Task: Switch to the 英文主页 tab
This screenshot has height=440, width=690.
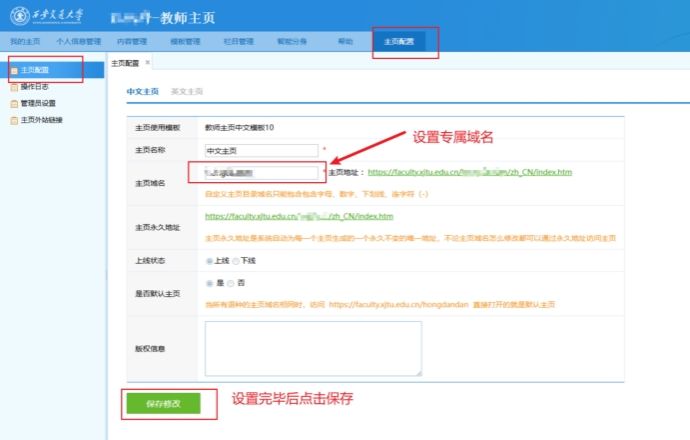Action: pos(187,91)
